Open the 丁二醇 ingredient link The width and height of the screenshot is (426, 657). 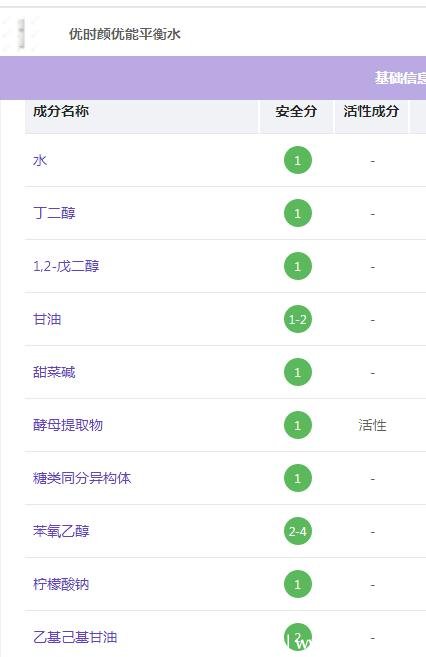coord(54,213)
